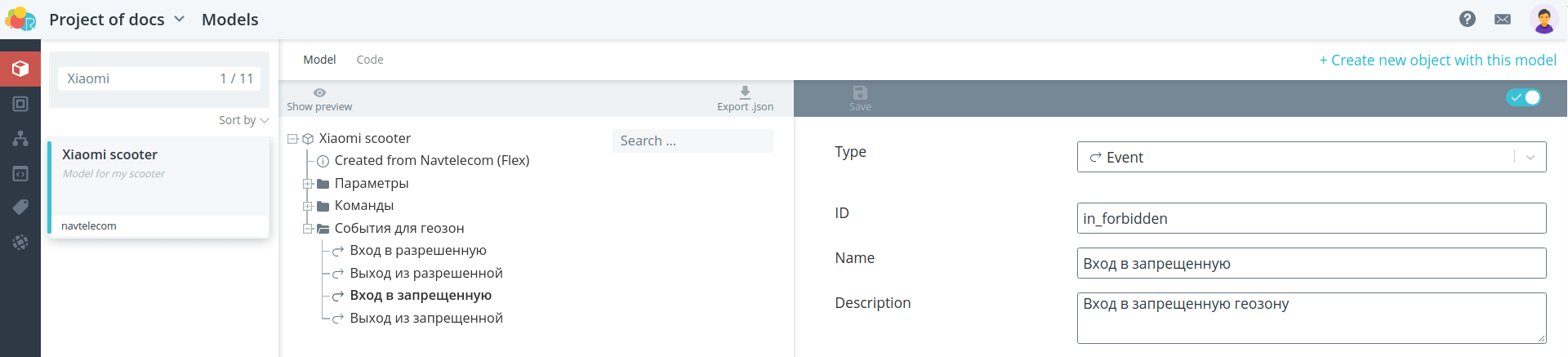Open the code brackets sidebar icon
1568x357 pixels.
[x=20, y=173]
